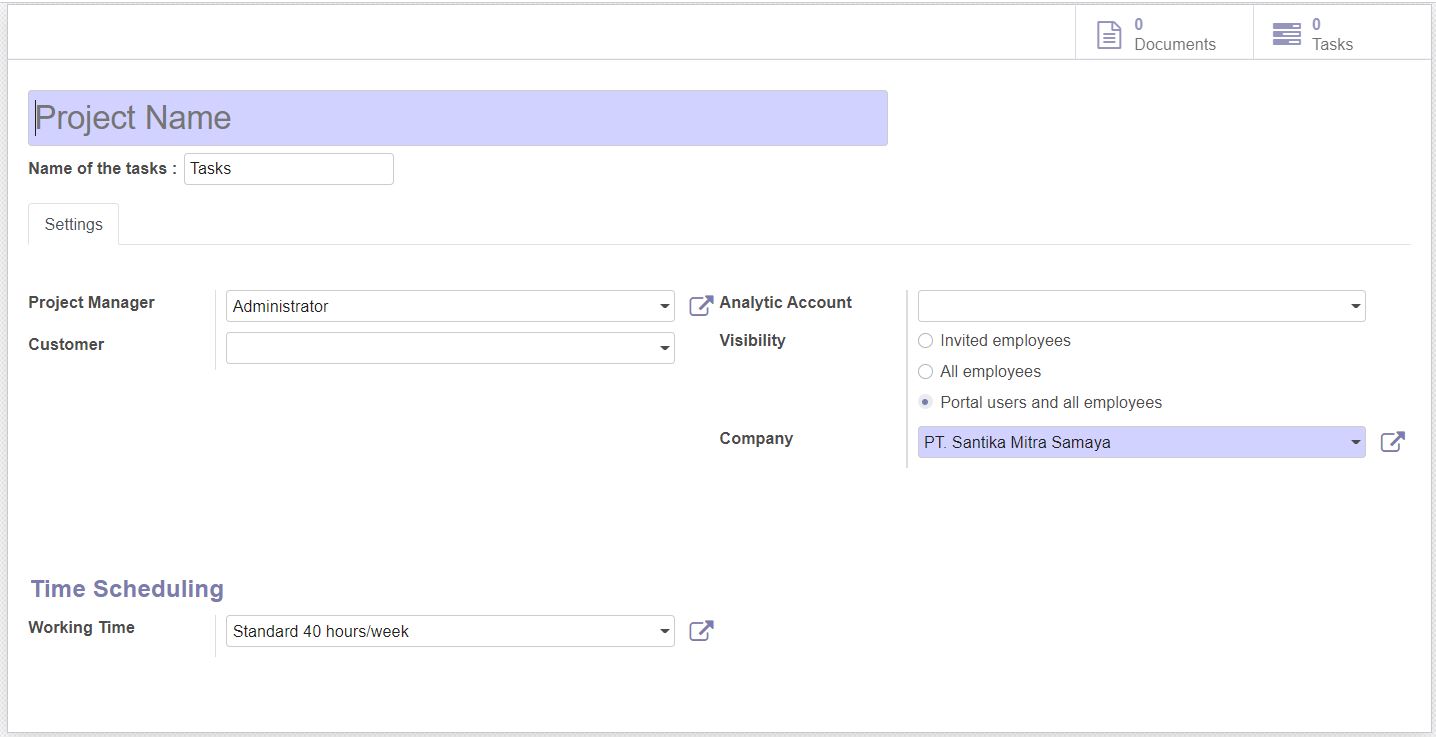Click the Company label
Image resolution: width=1436 pixels, height=737 pixels.
756,438
